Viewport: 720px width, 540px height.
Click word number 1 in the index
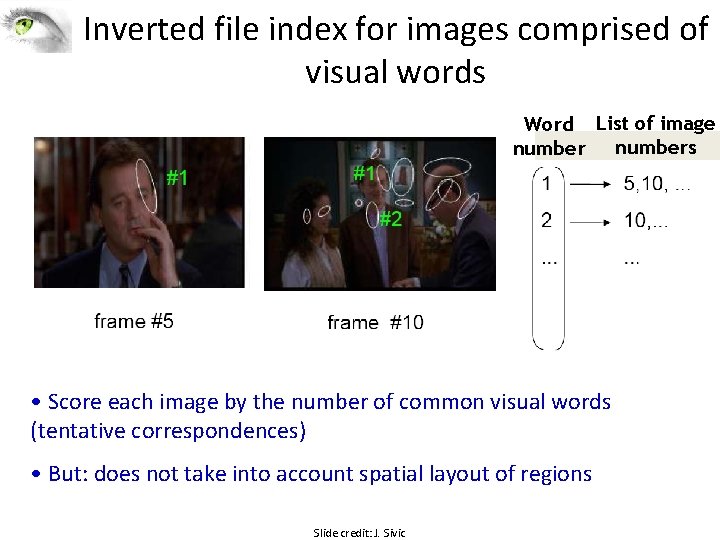click(546, 184)
